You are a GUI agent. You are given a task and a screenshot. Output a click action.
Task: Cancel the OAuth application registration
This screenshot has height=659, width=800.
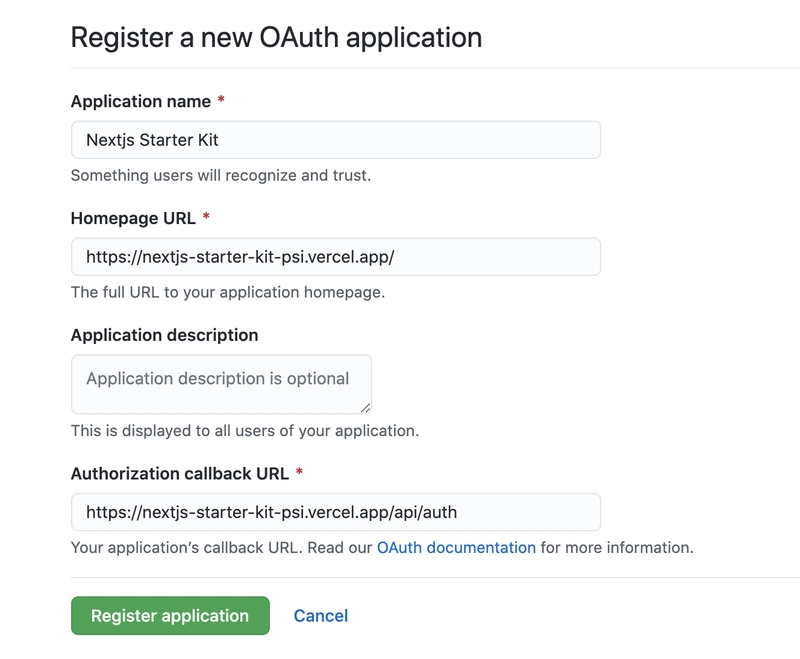pyautogui.click(x=321, y=616)
